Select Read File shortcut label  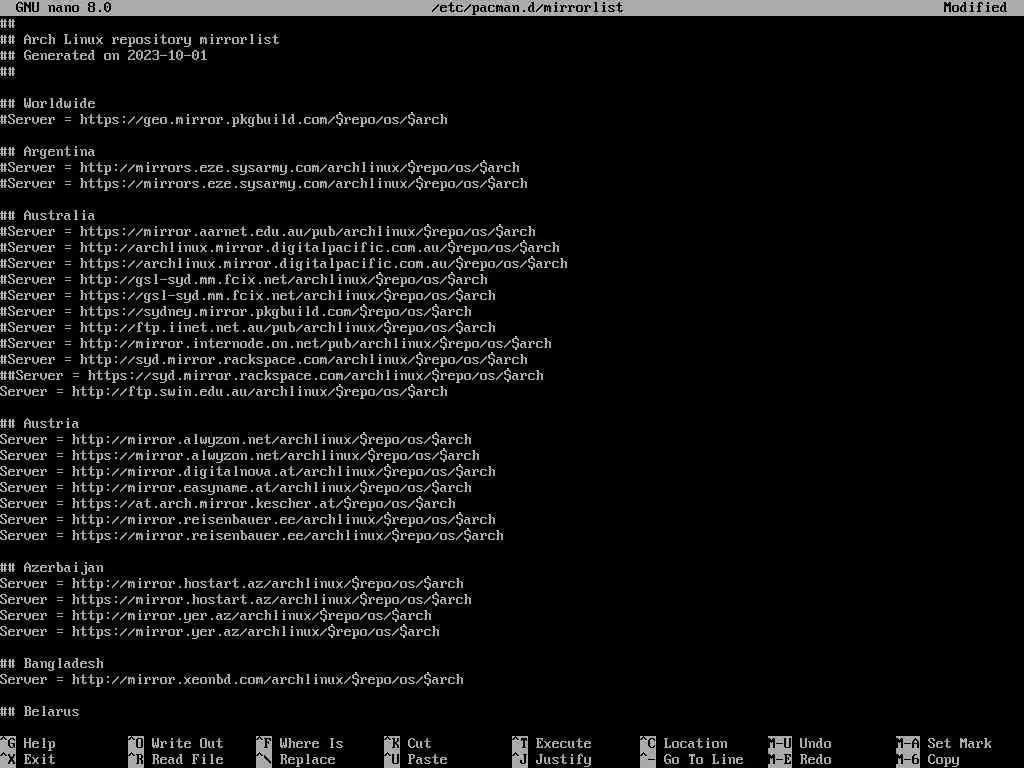[x=176, y=760]
